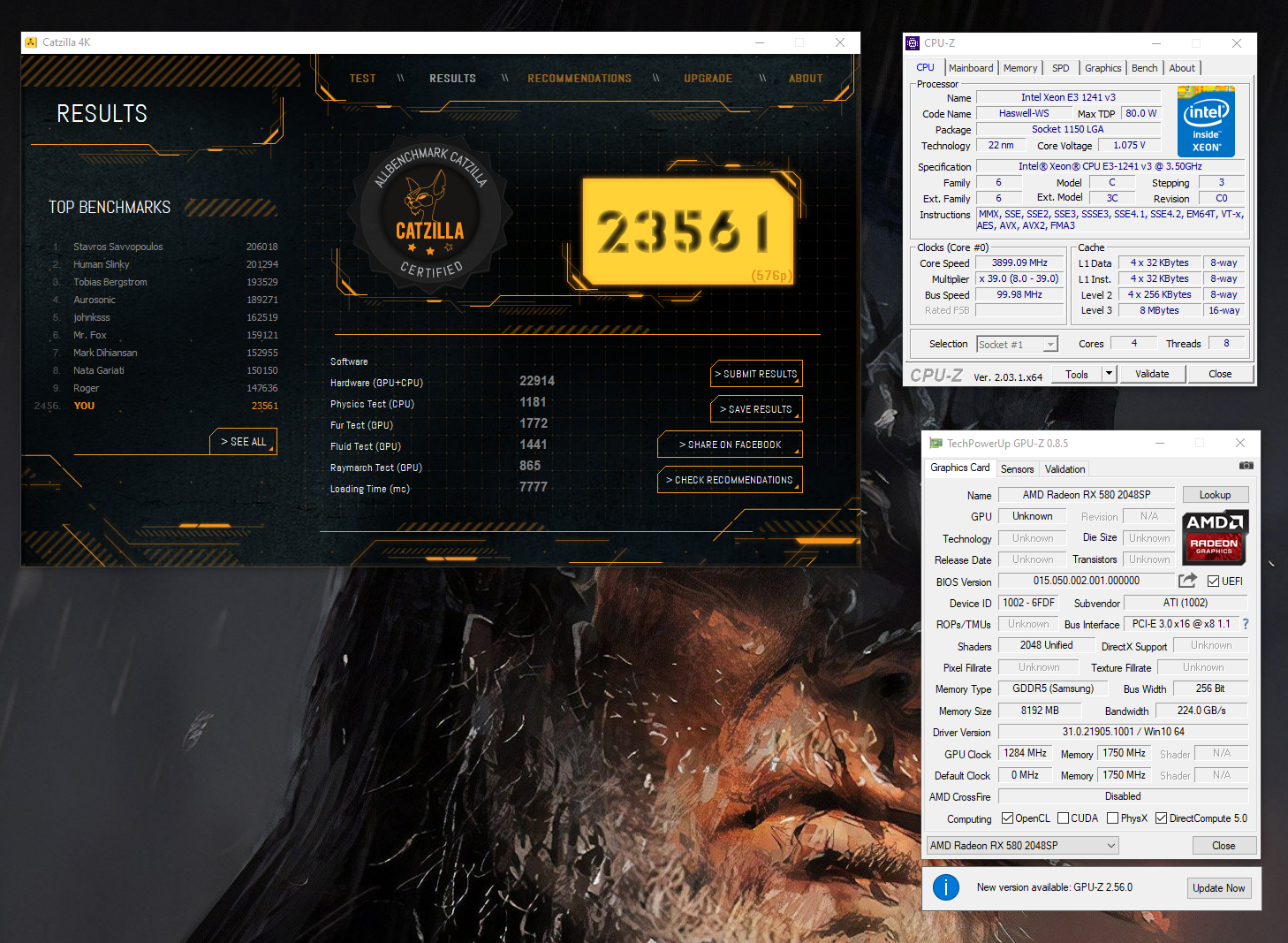Viewport: 1288px width, 943px height.
Task: Click the Close button in CPU-Z
Action: click(x=1220, y=374)
